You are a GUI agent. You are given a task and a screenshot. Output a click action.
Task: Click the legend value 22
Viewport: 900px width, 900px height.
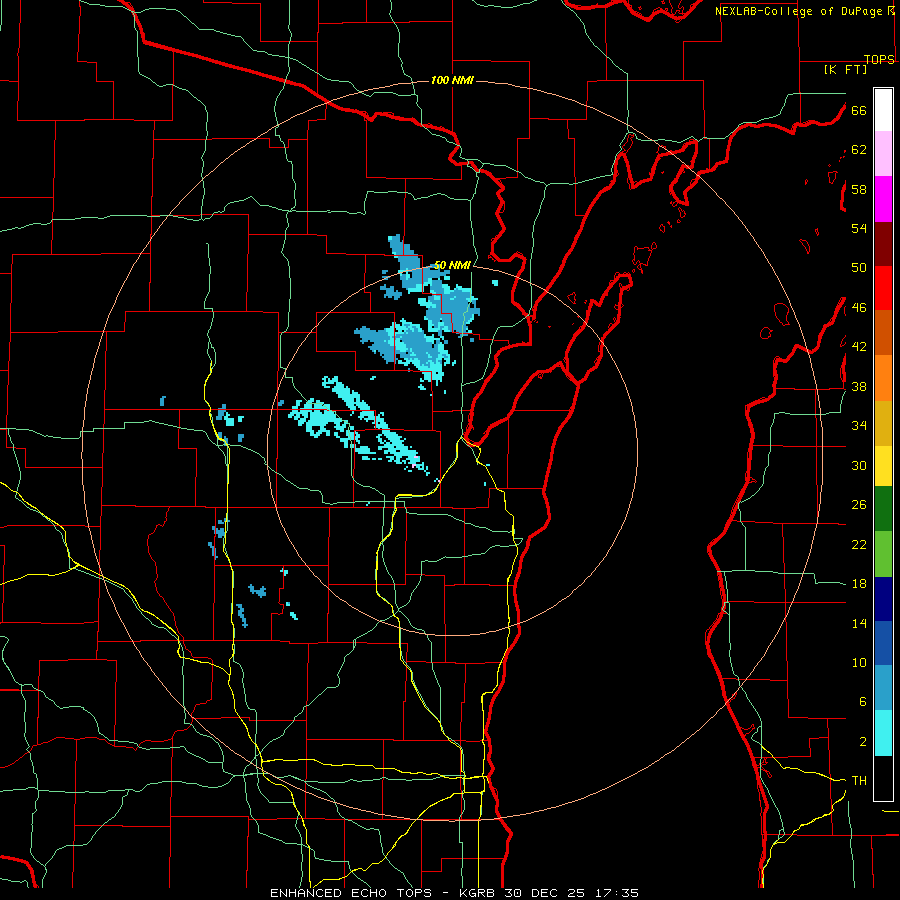859,544
